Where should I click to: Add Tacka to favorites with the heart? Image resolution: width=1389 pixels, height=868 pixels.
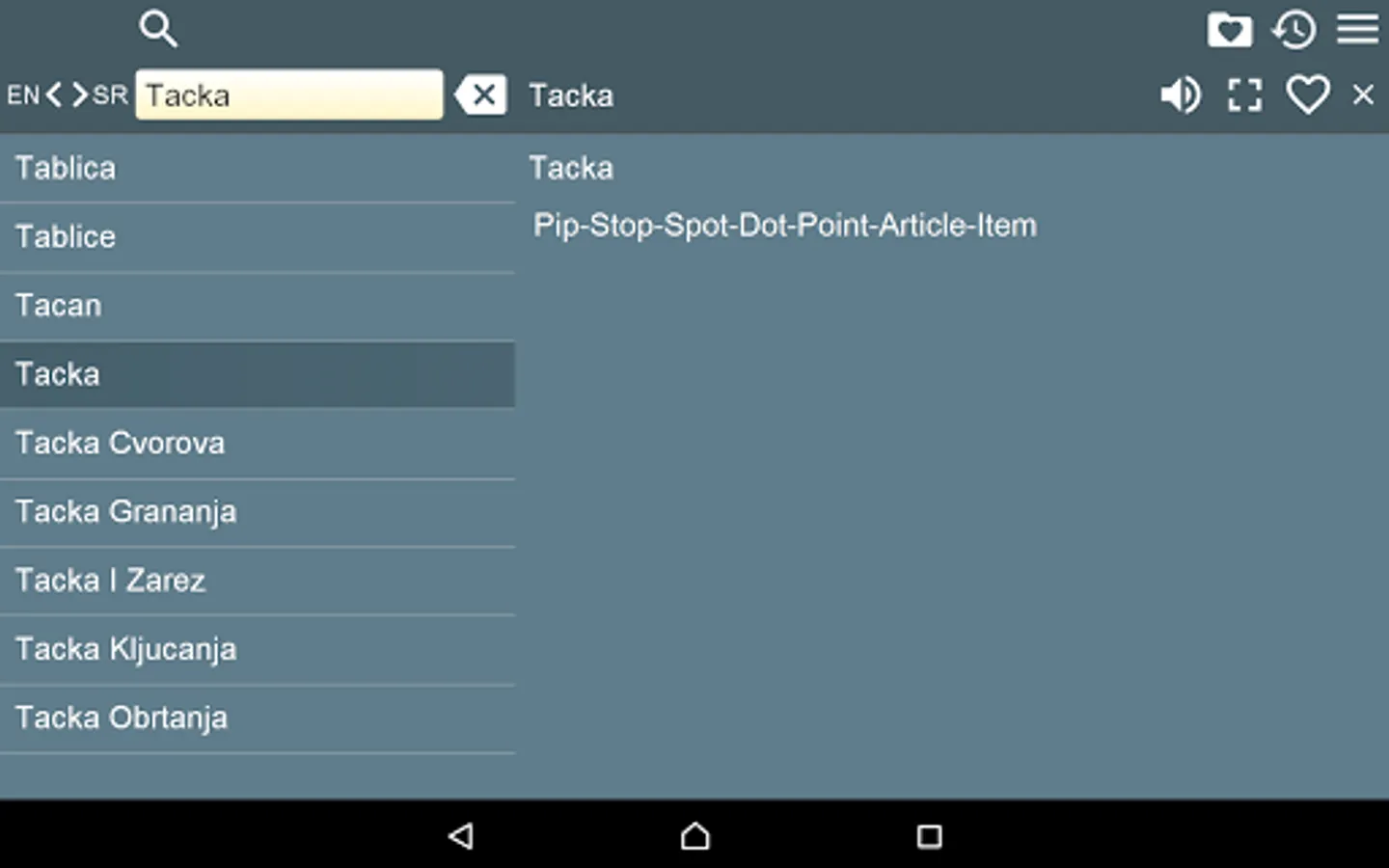point(1308,95)
